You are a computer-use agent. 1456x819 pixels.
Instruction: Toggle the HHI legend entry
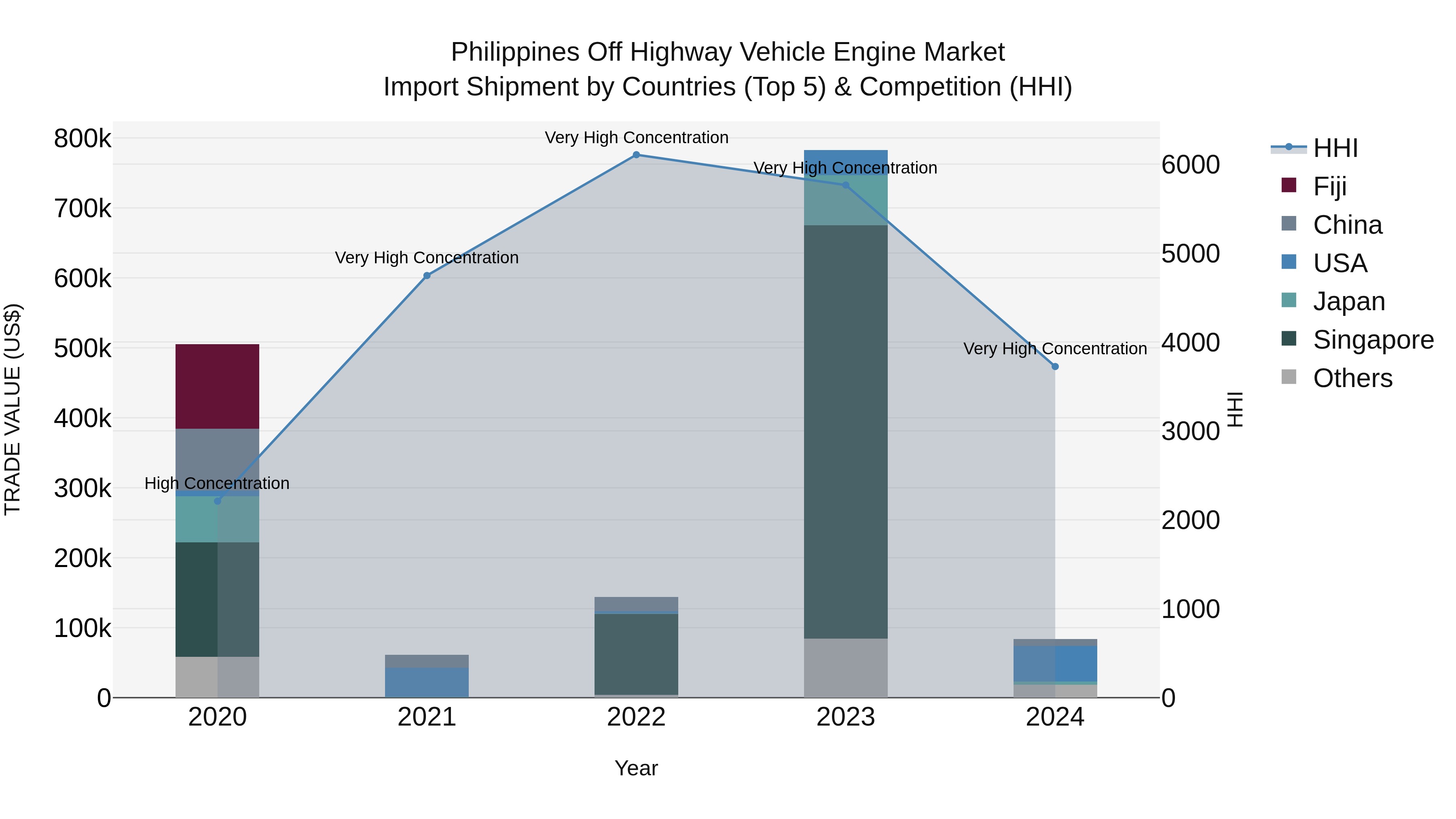pos(1314,148)
